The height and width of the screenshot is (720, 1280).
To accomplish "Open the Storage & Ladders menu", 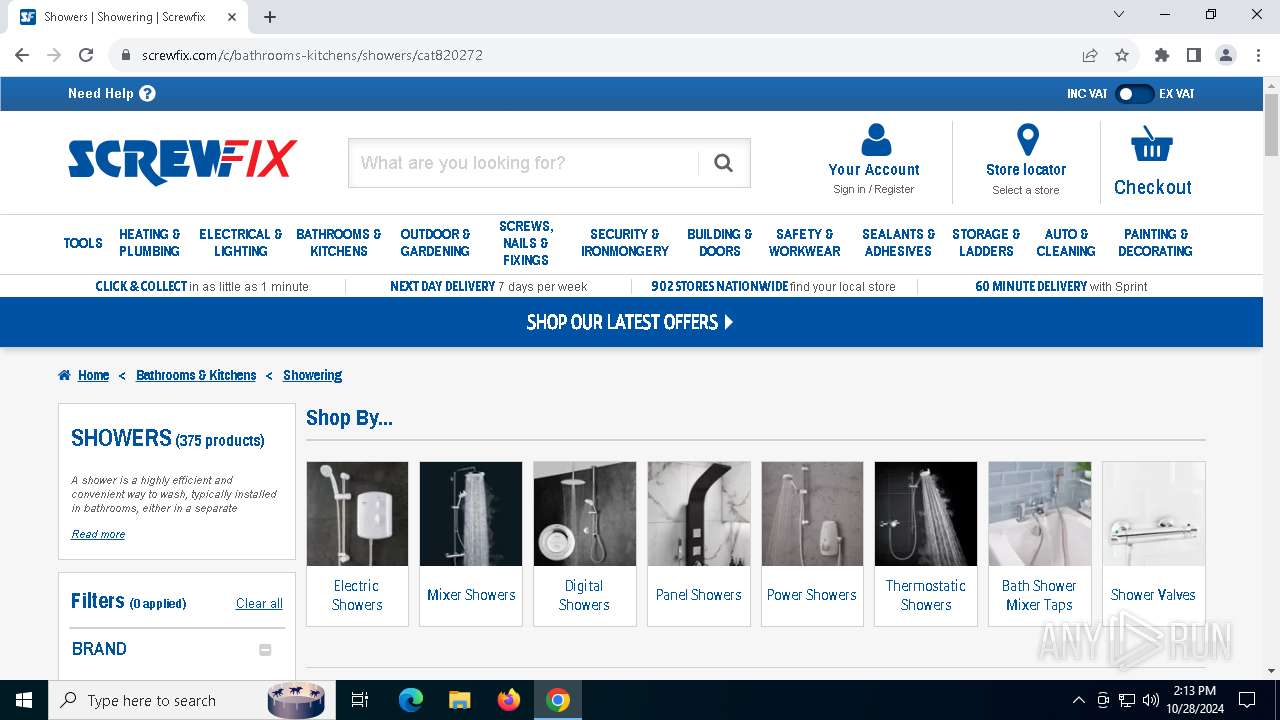I will [x=986, y=243].
